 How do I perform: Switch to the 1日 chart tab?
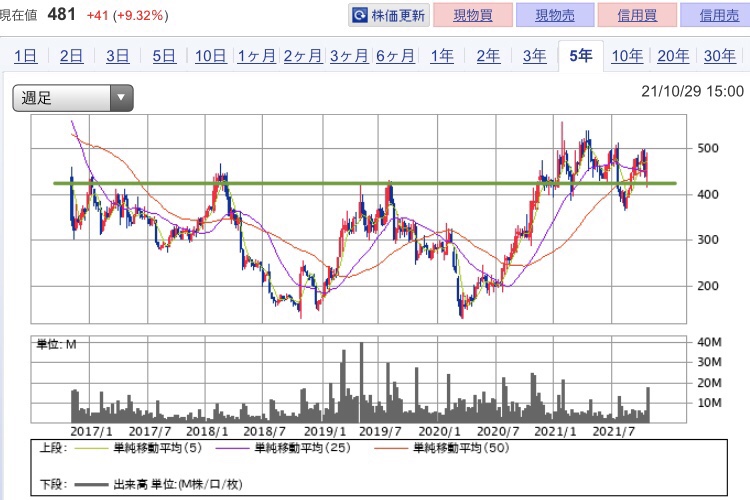[x=25, y=56]
